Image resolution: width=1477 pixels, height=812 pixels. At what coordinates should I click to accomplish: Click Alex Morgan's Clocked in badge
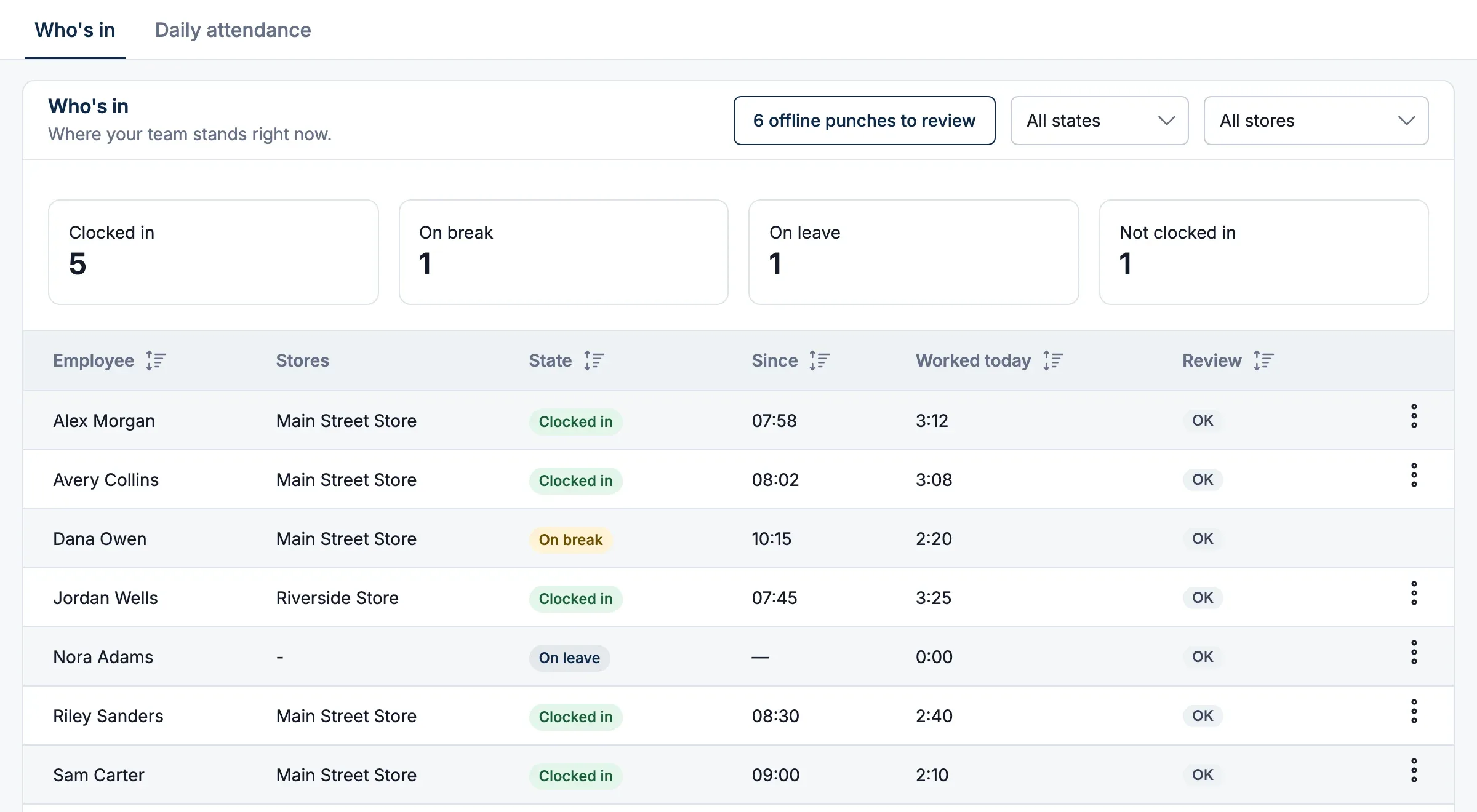click(576, 422)
